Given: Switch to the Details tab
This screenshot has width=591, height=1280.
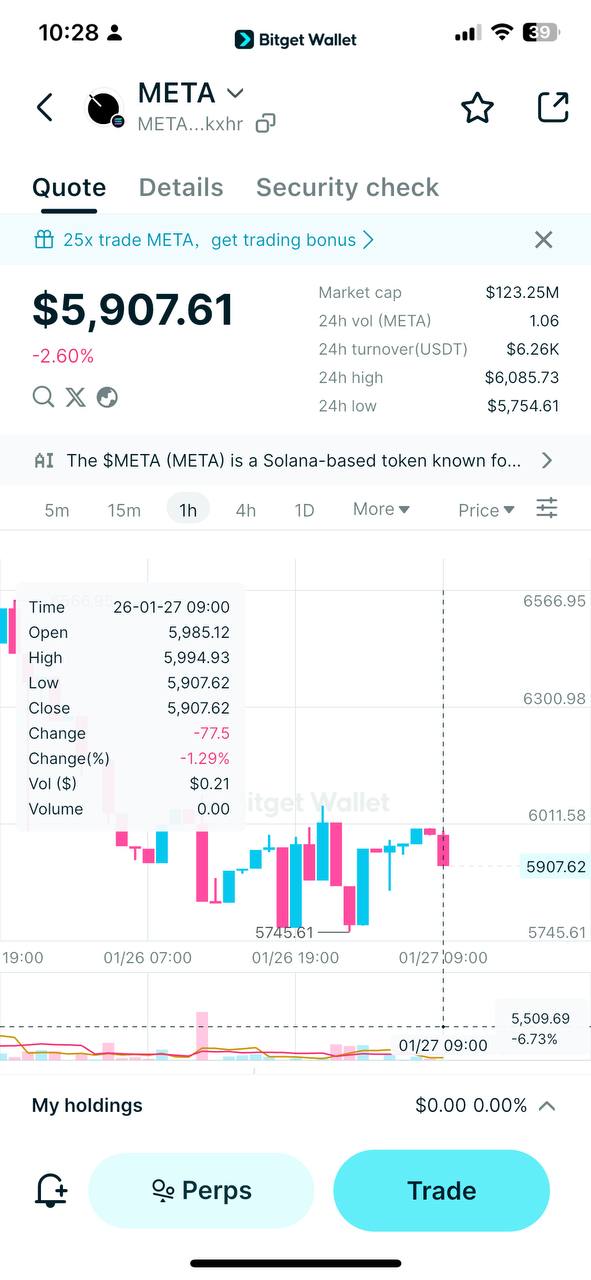Looking at the screenshot, I should coord(181,187).
